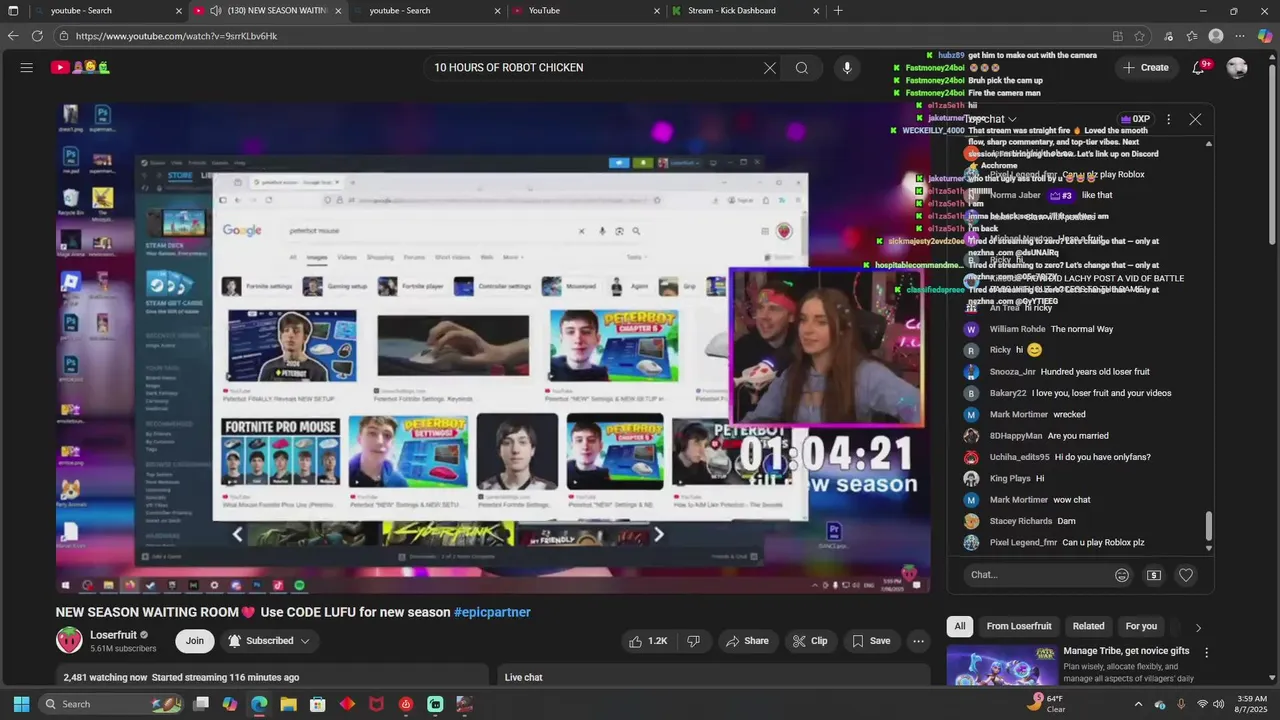Viewport: 1280px width, 720px height.
Task: Select the All filter chip
Action: tap(959, 626)
